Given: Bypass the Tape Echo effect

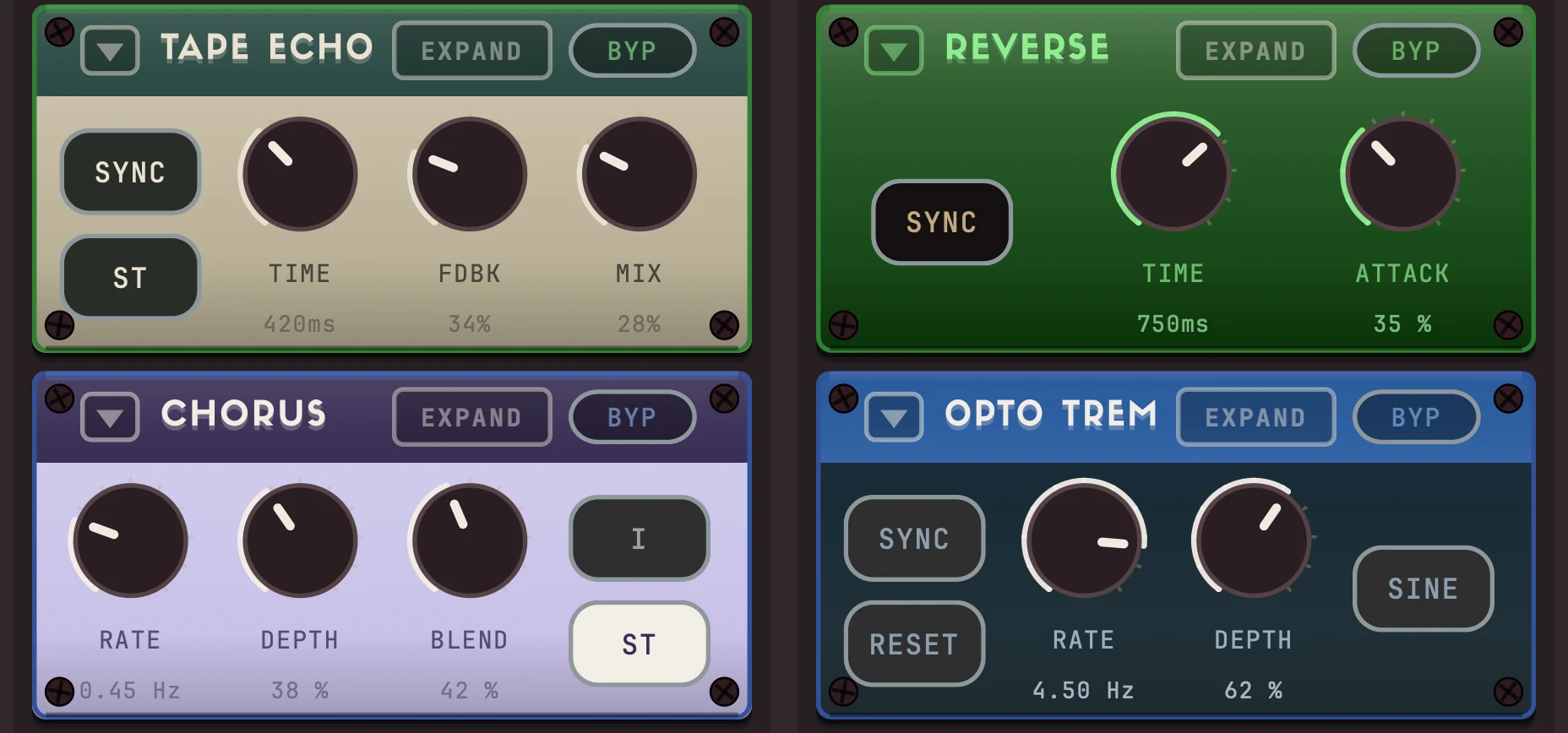Looking at the screenshot, I should click(633, 51).
